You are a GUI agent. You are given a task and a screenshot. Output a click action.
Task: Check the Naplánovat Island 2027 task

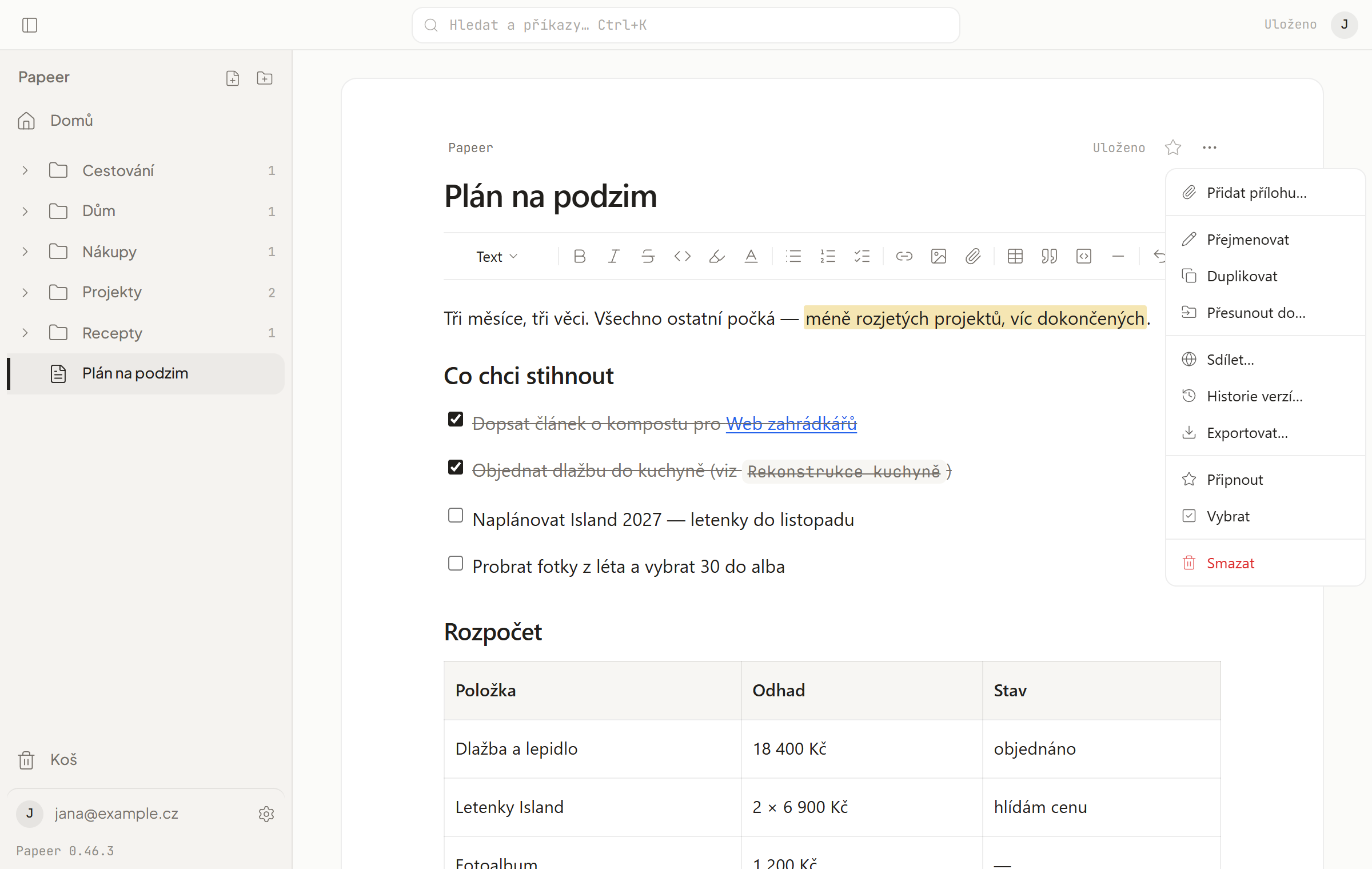click(x=456, y=515)
